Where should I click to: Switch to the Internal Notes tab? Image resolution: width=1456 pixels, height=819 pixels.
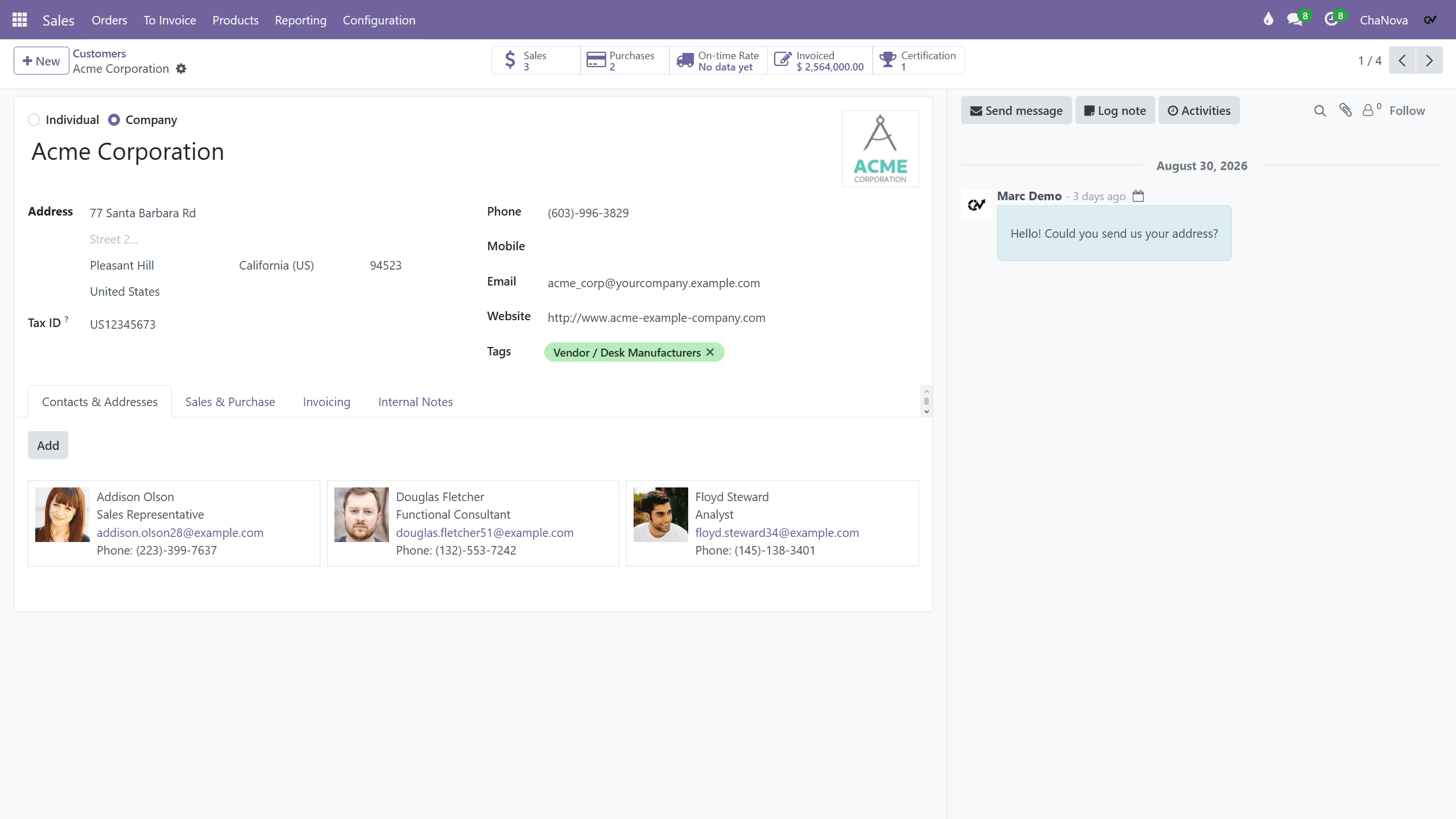click(415, 402)
